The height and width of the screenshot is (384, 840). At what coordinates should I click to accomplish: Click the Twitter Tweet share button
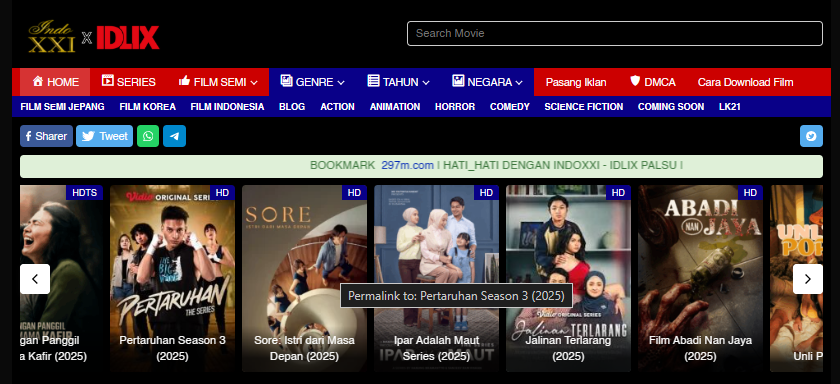tap(104, 136)
